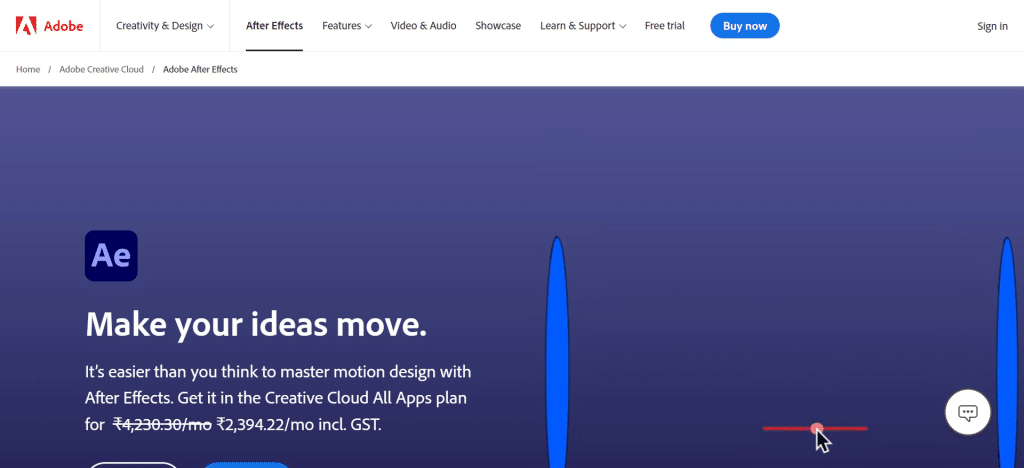This screenshot has width=1024, height=468.
Task: Select the After Effects tab
Action: 274,26
